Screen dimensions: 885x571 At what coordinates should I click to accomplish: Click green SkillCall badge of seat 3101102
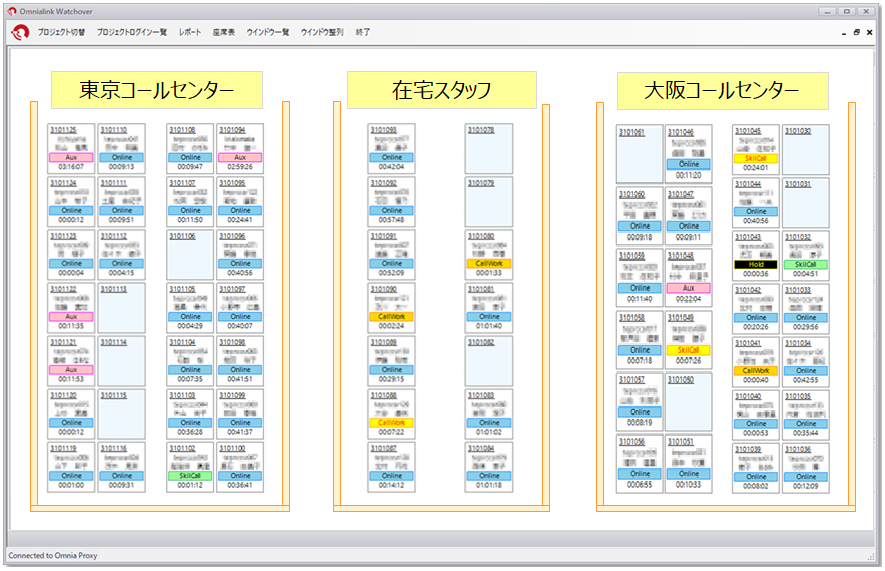pyautogui.click(x=190, y=476)
